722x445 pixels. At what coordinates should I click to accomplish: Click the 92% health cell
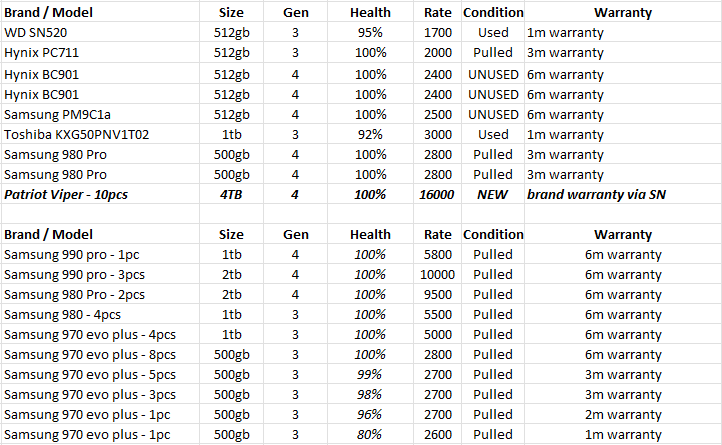[370, 135]
